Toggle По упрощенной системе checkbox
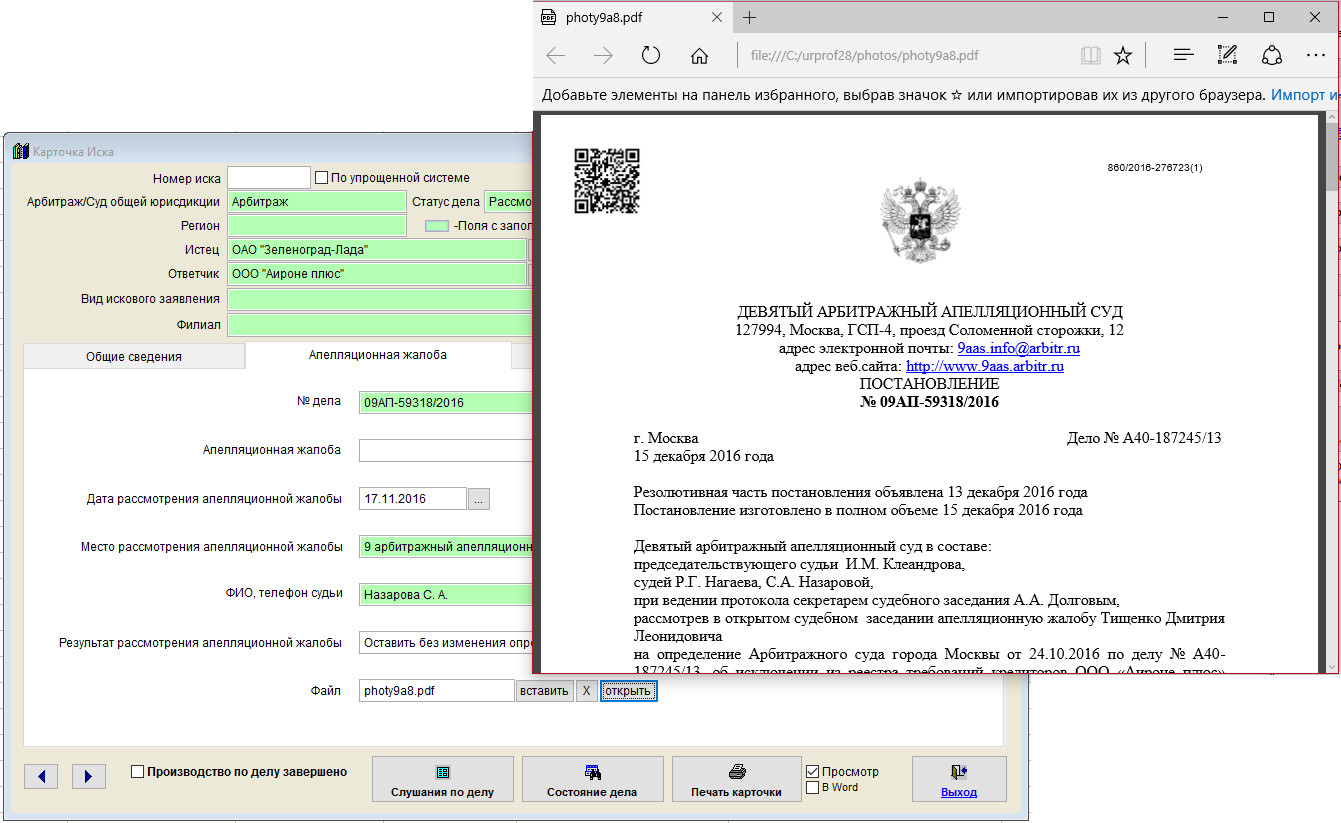Screen dimensions: 1341x823 321,178
